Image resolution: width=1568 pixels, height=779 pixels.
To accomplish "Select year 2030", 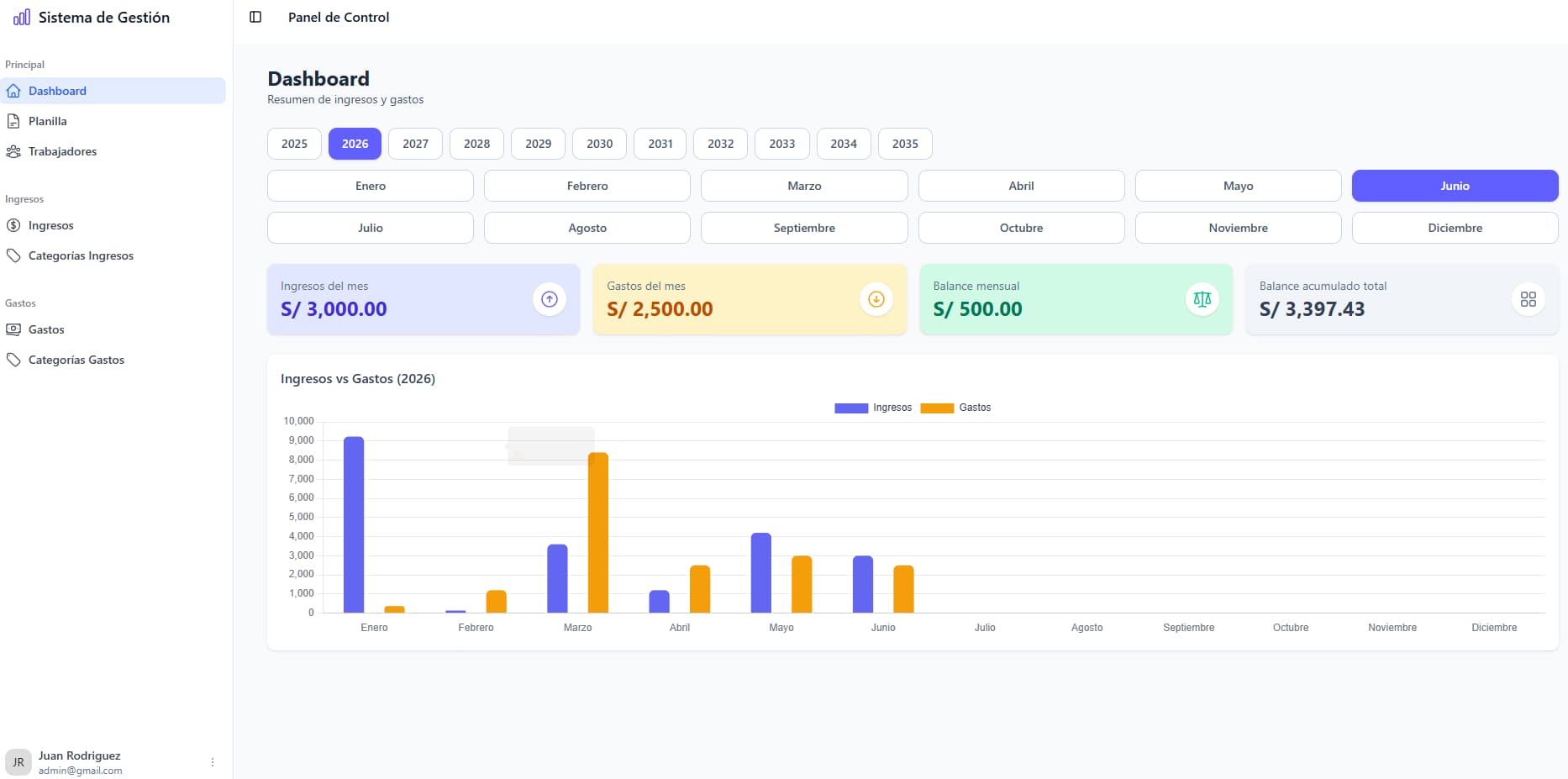I will tap(599, 144).
